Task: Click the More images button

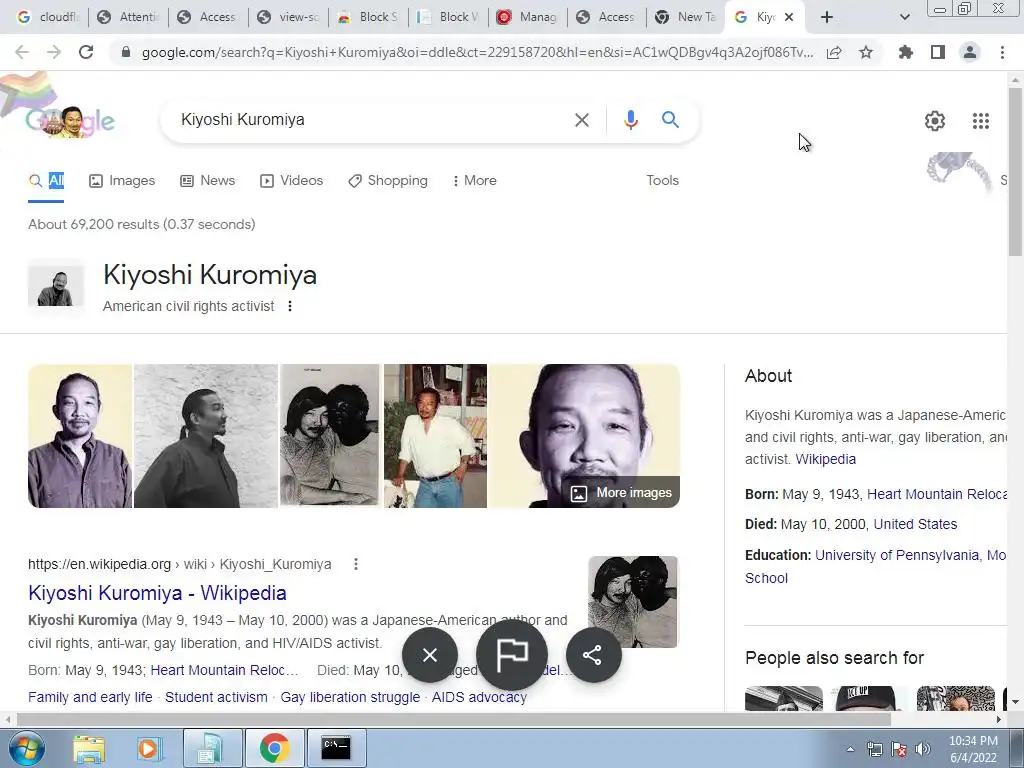Action: pyautogui.click(x=621, y=492)
